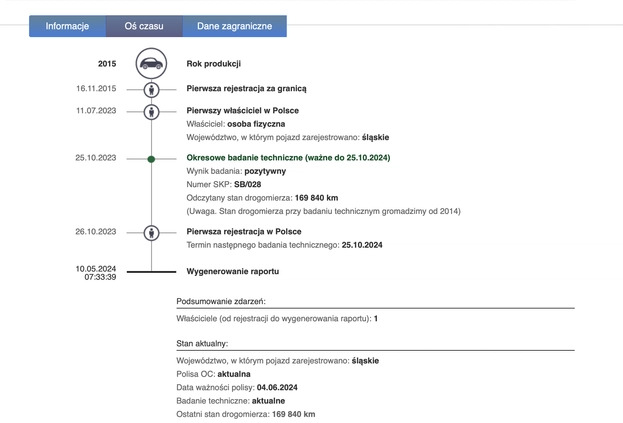Click the Wygenerowanie raportu label
The width and height of the screenshot is (623, 423).
point(232,272)
